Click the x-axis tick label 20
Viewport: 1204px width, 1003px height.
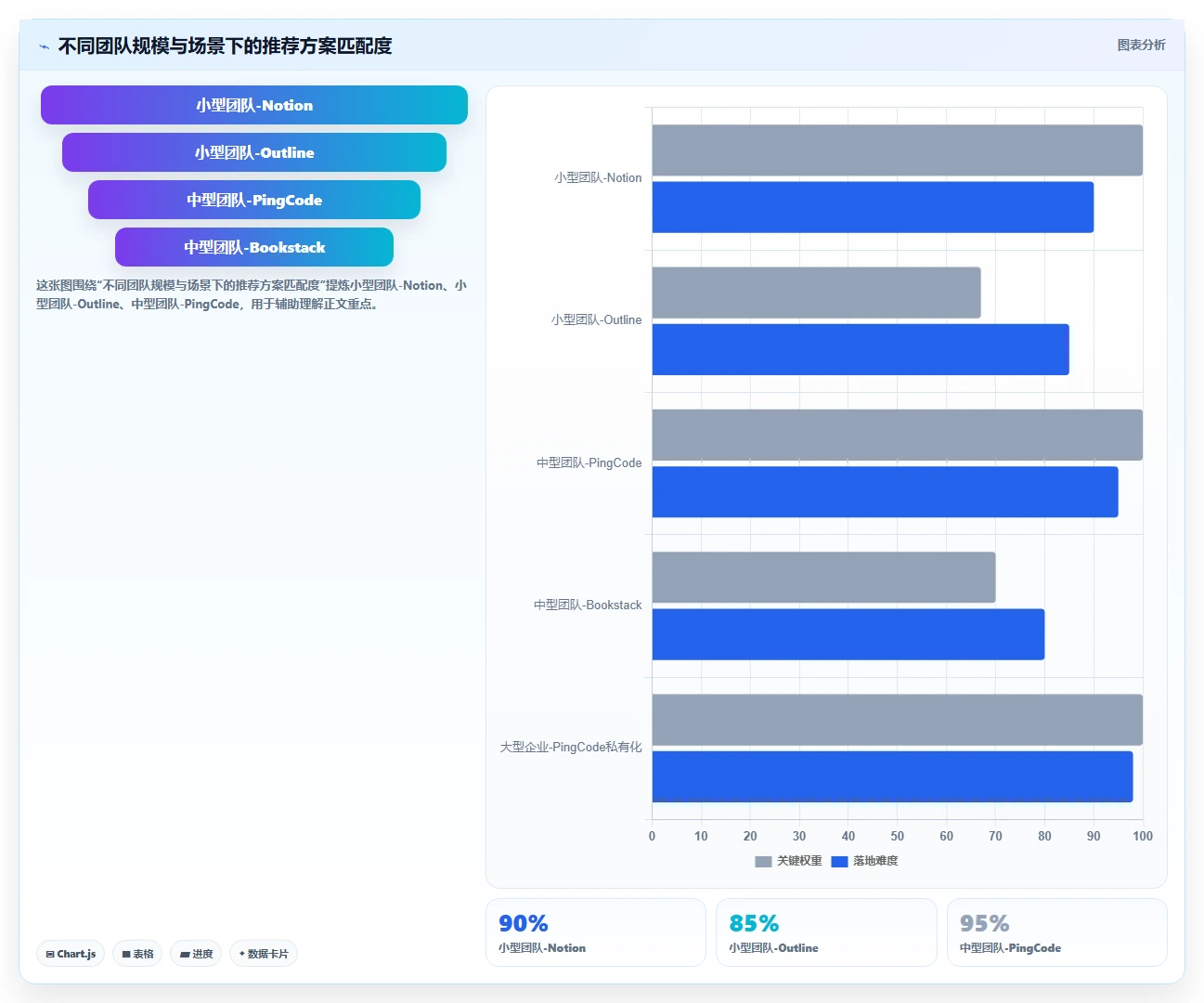click(750, 836)
